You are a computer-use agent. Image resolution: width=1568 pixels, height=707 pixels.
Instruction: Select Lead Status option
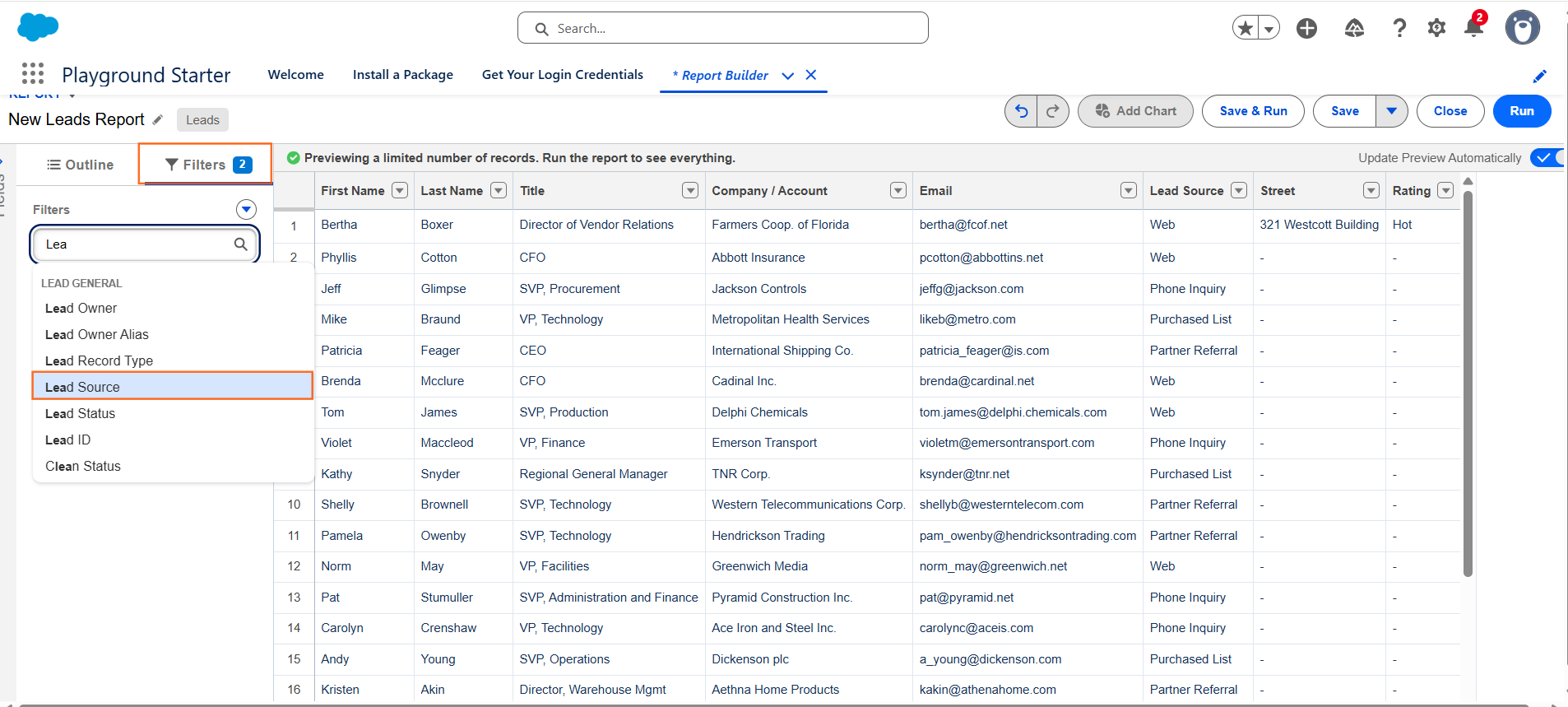(x=173, y=414)
